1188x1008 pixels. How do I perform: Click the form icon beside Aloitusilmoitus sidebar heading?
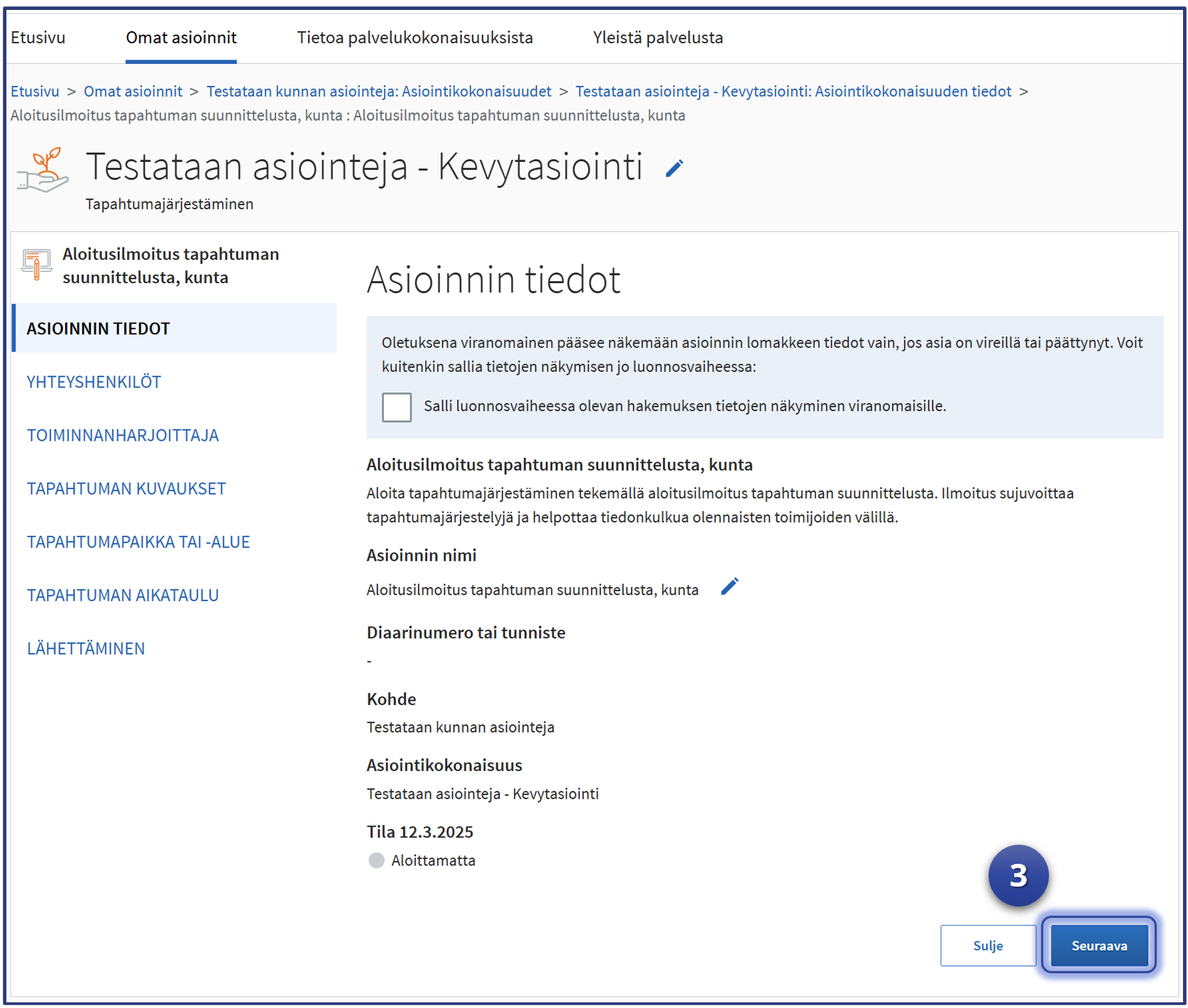click(37, 265)
